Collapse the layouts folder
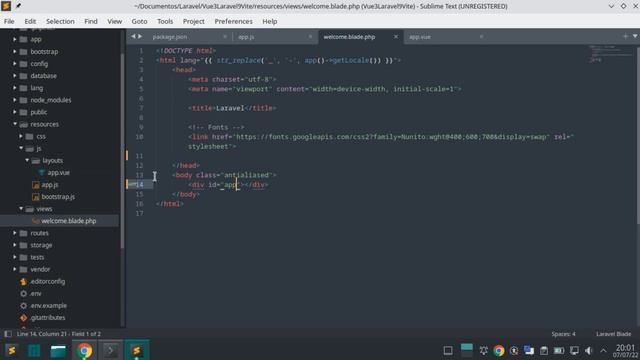This screenshot has height=360, width=640. (x=27, y=160)
